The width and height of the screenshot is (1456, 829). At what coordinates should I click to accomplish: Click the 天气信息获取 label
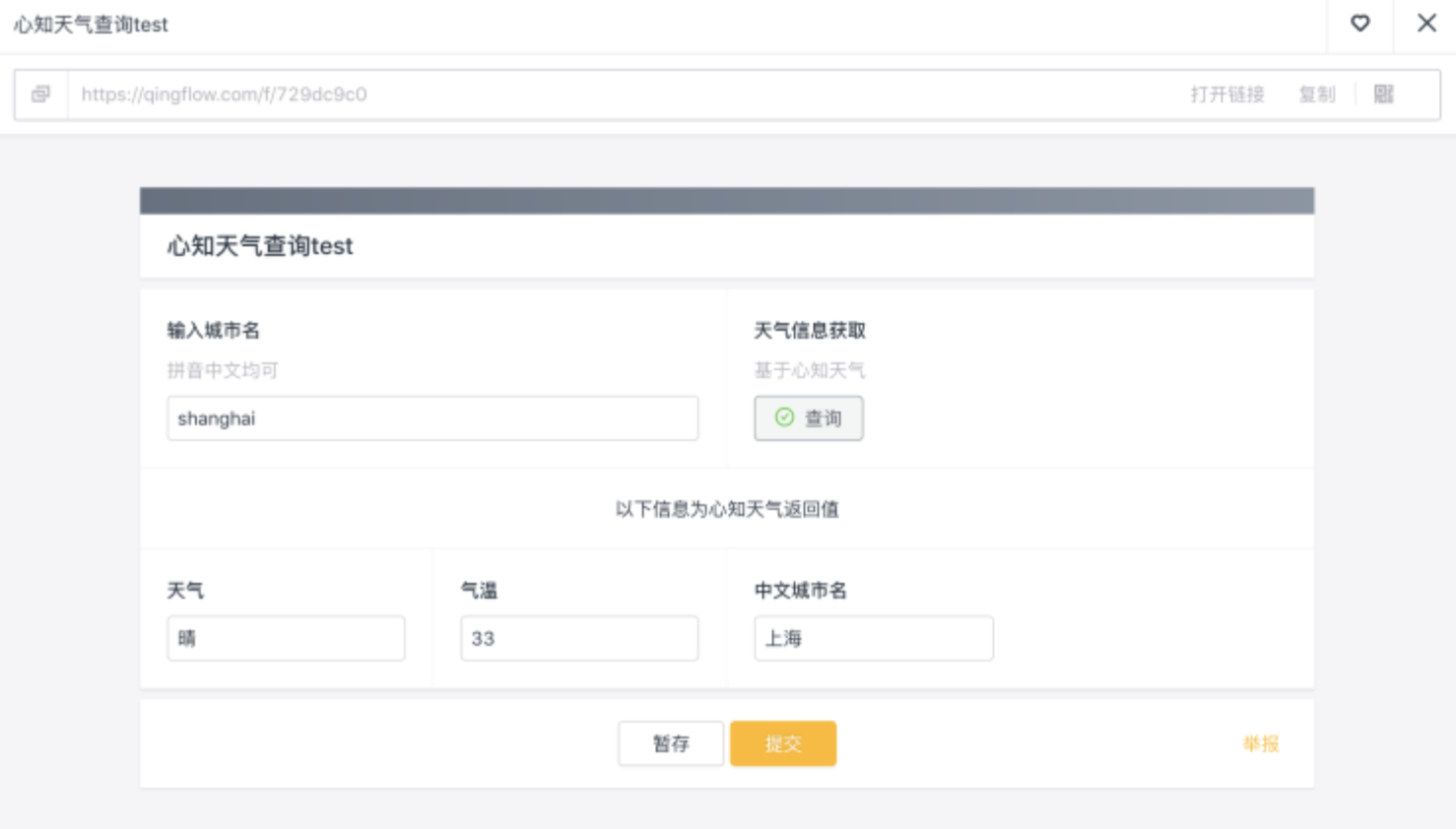[810, 331]
